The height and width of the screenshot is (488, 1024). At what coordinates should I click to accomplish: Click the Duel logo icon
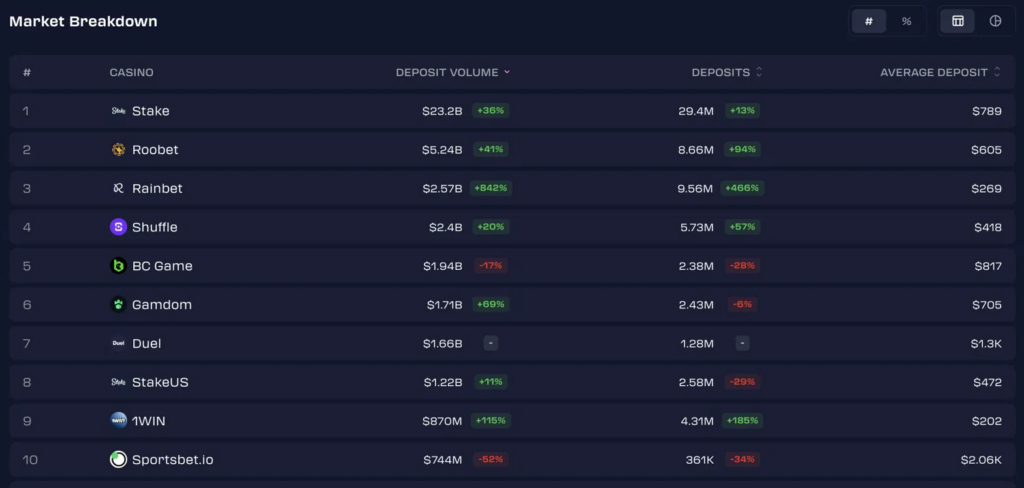pos(118,343)
